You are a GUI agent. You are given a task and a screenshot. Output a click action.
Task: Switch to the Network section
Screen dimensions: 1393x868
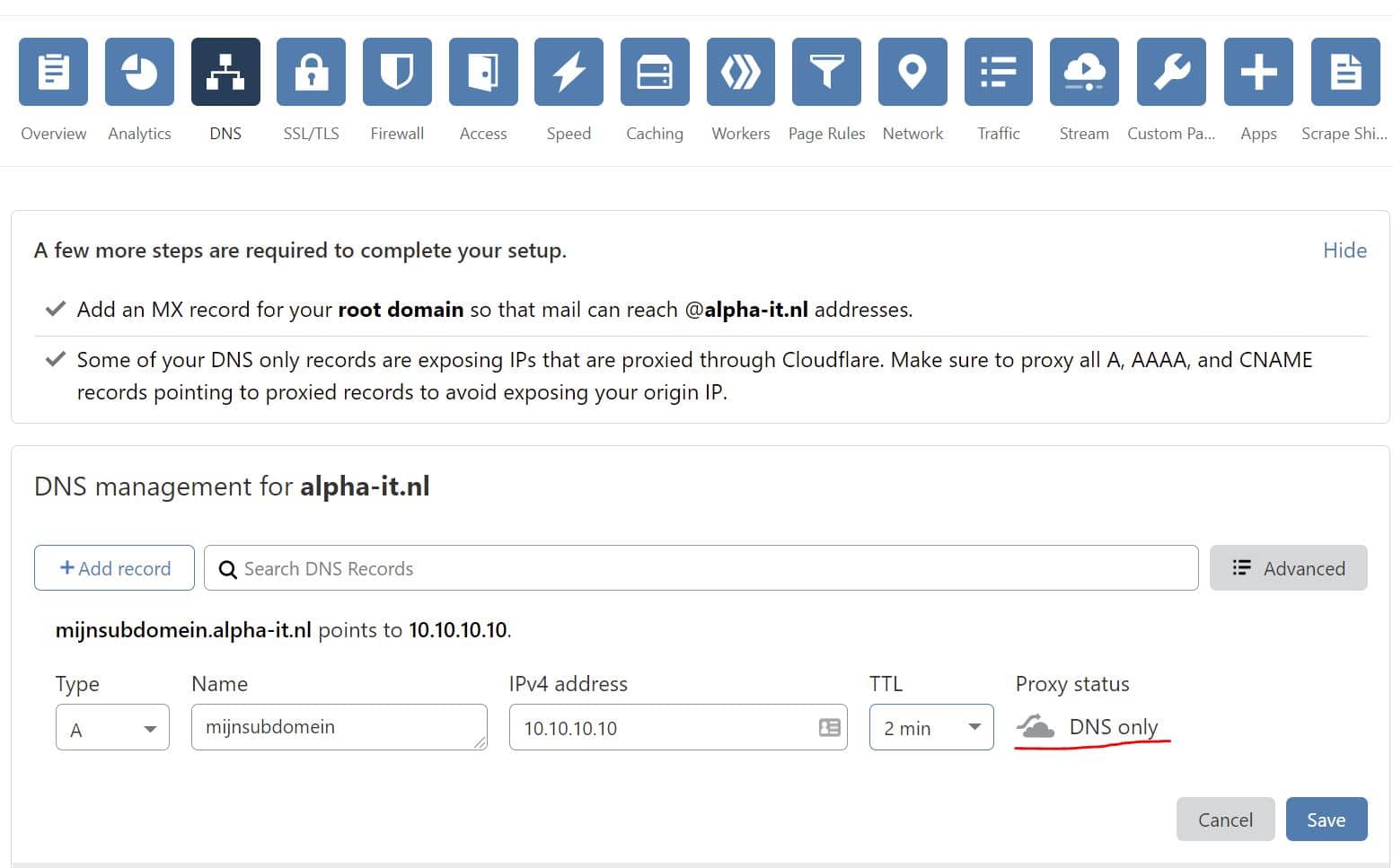tap(913, 72)
